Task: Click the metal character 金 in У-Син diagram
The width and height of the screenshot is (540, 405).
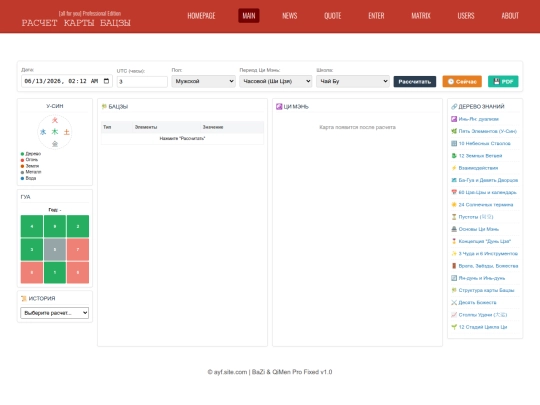Action: click(55, 144)
